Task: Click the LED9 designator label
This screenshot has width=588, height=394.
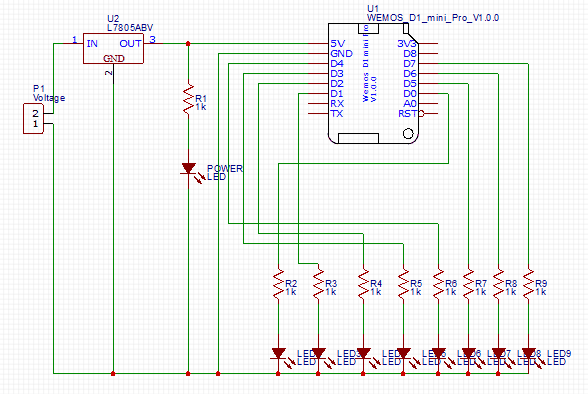Action: pos(559,353)
